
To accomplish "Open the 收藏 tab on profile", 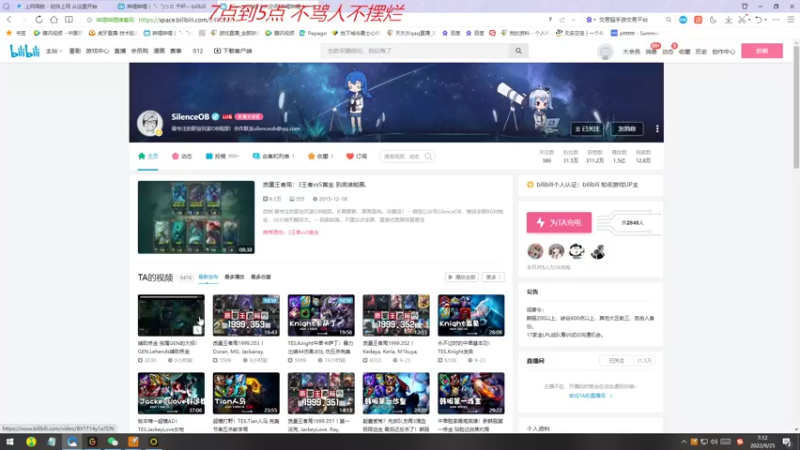I will [x=320, y=156].
